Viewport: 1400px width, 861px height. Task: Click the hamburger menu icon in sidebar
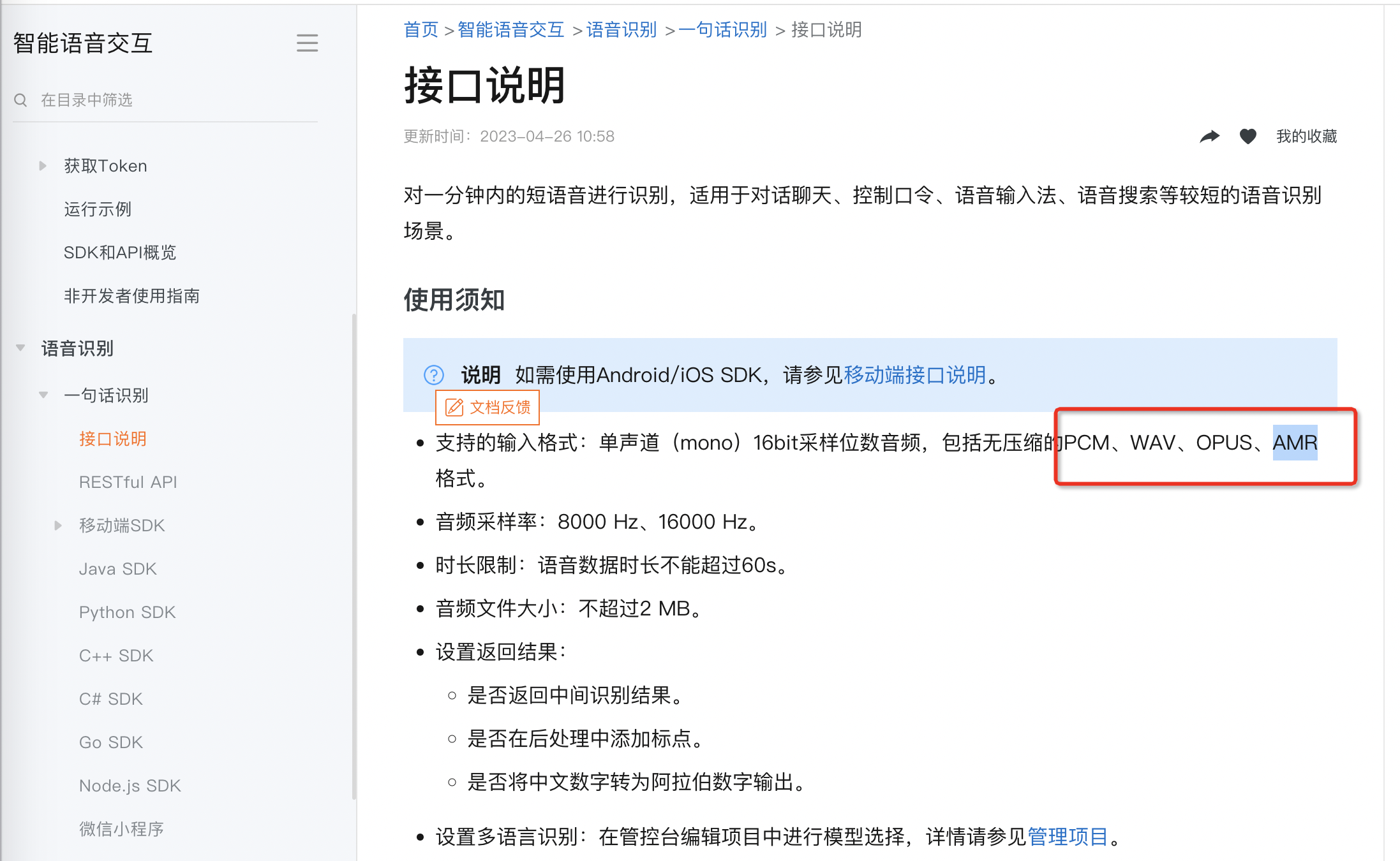click(307, 43)
